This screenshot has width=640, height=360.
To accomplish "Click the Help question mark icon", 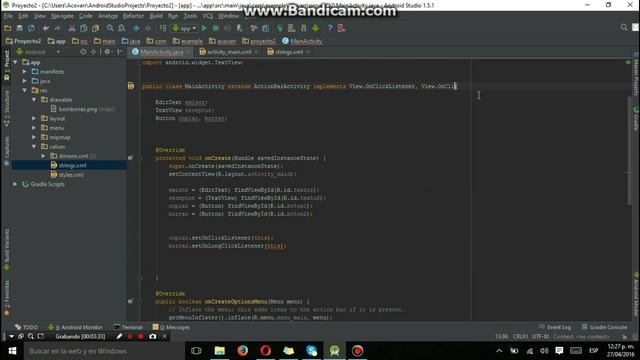I will (x=330, y=28).
